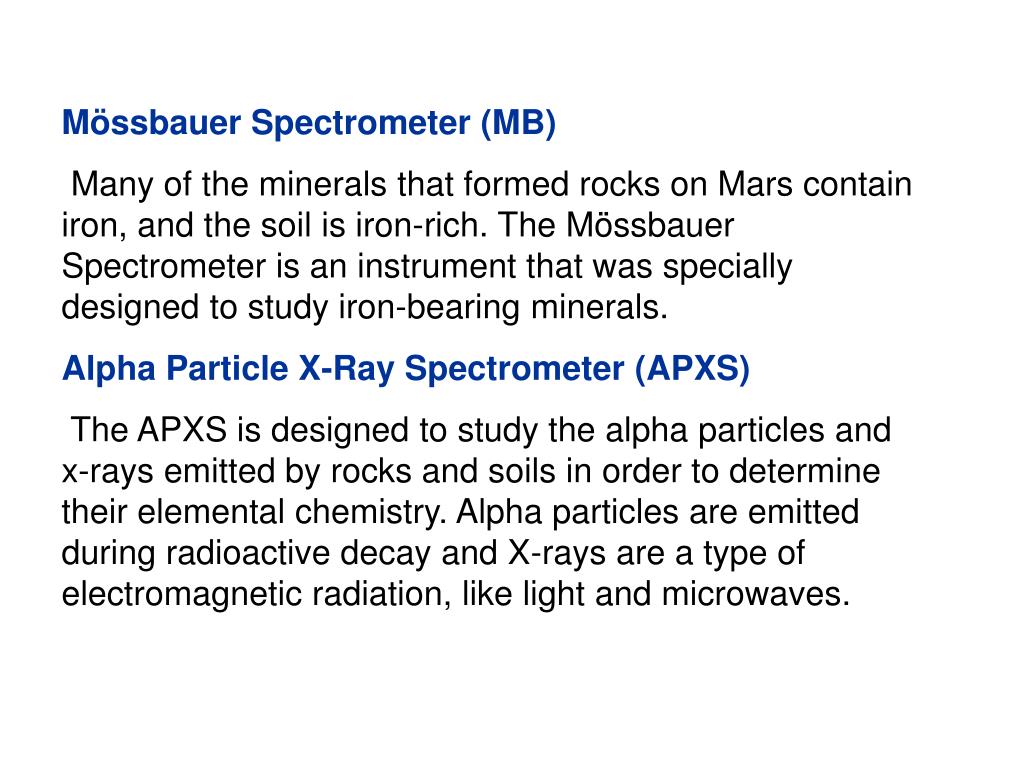Click 'elemental chemistry' in second paragraph
1024x768 pixels.
[x=291, y=513]
